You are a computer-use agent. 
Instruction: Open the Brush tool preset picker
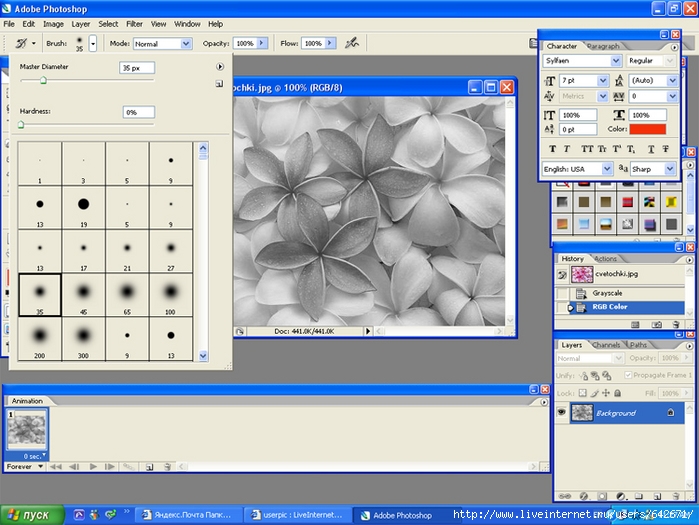tap(25, 43)
